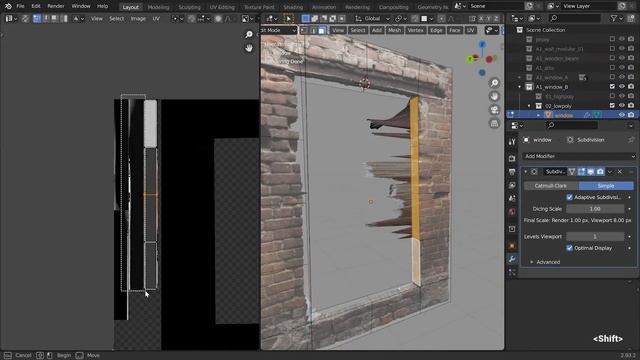
Task: Open the Edit menu
Action: [36, 6]
